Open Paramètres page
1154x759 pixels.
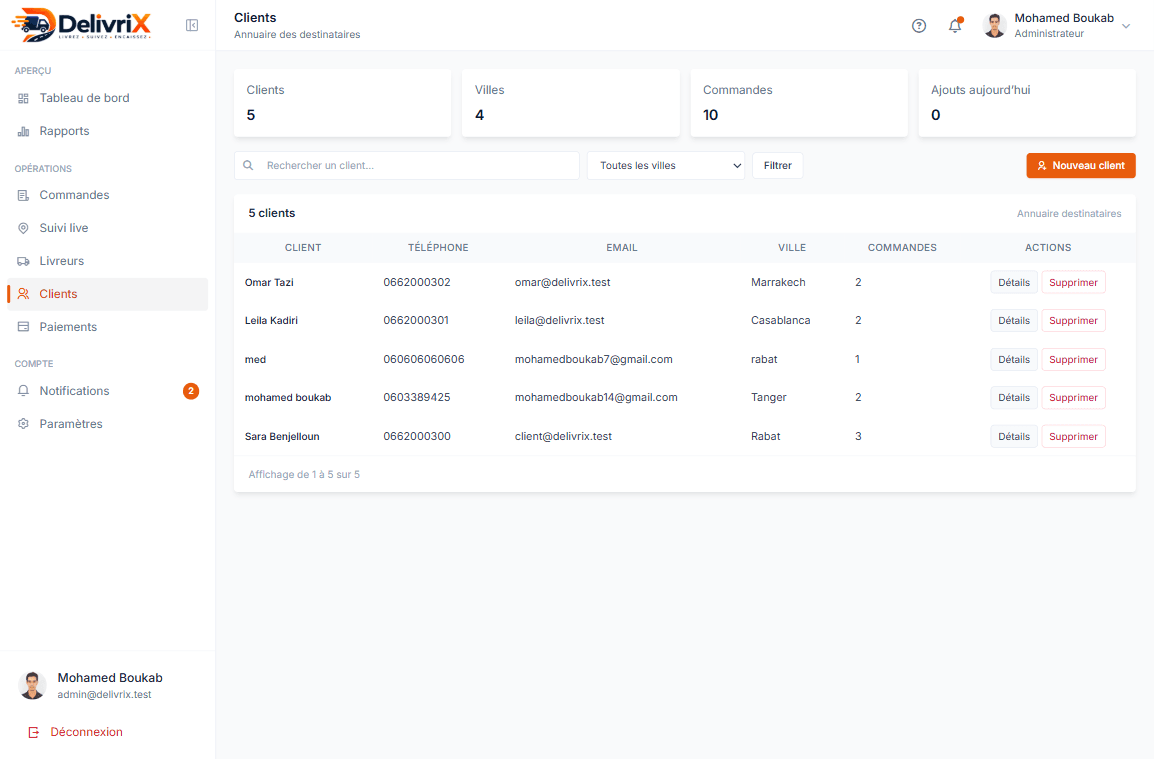click(x=107, y=424)
